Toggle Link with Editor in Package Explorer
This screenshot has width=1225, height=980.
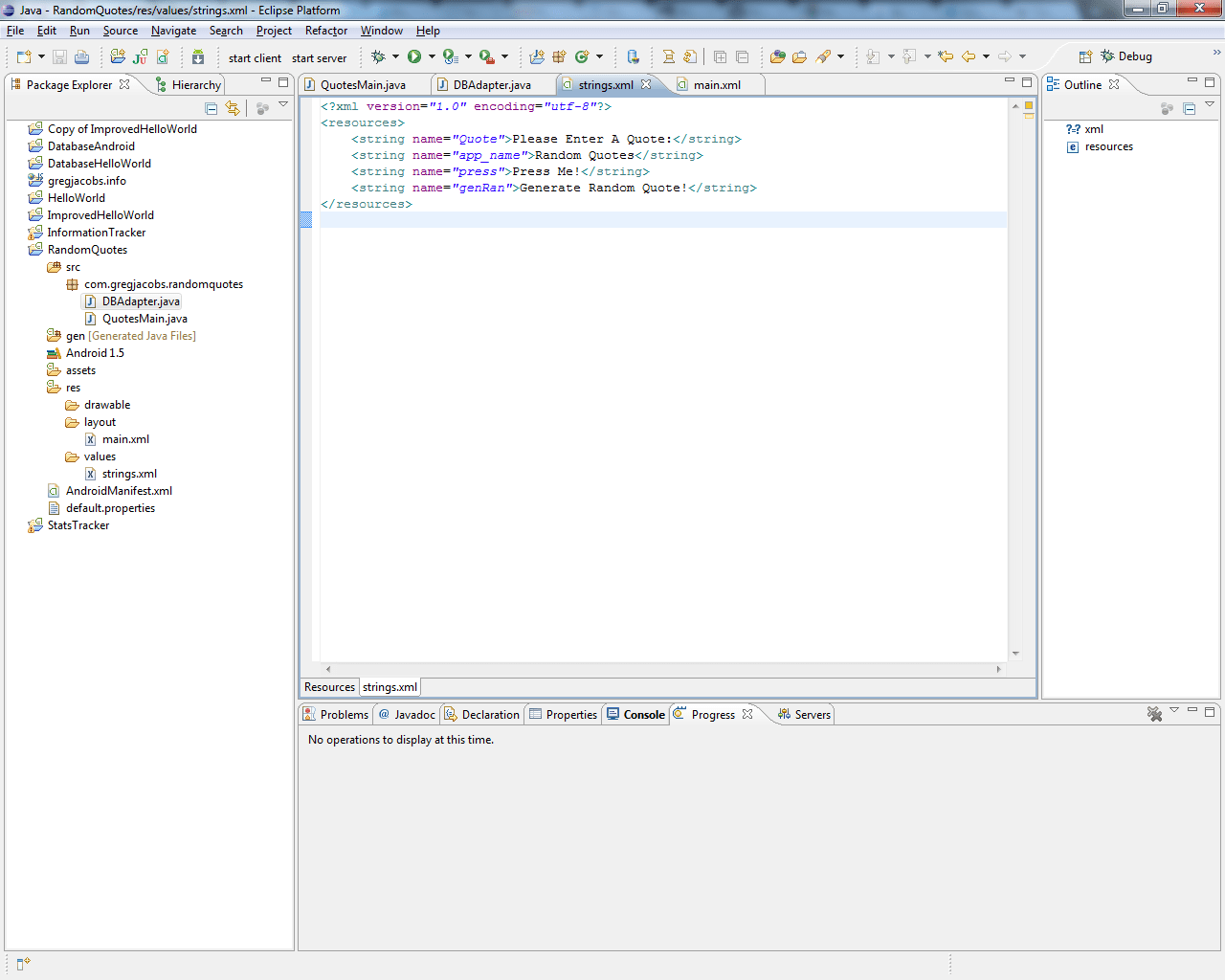click(233, 109)
